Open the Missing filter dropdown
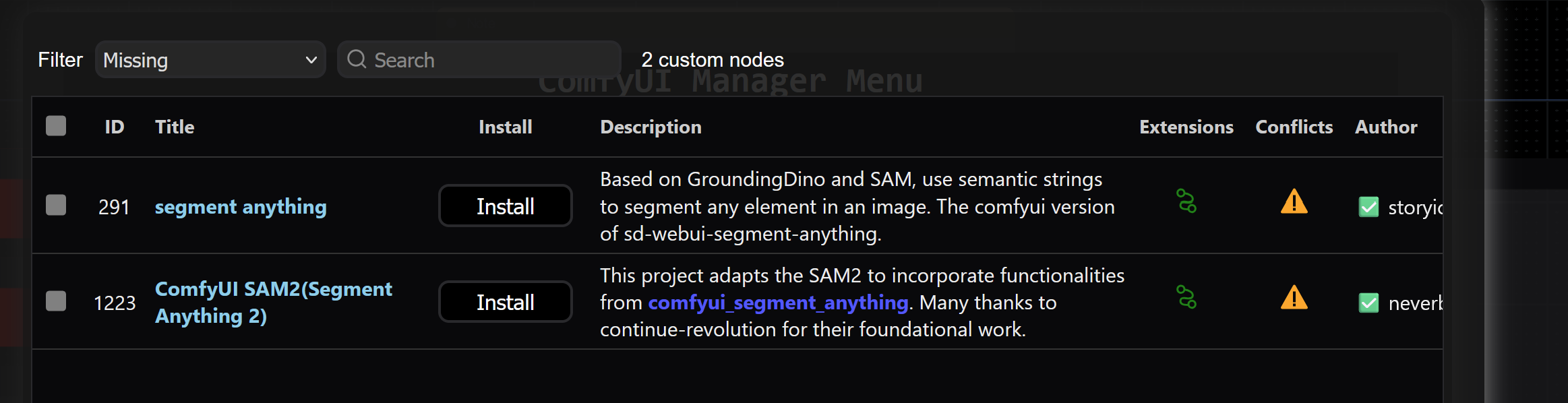The image size is (1568, 403). 210,60
